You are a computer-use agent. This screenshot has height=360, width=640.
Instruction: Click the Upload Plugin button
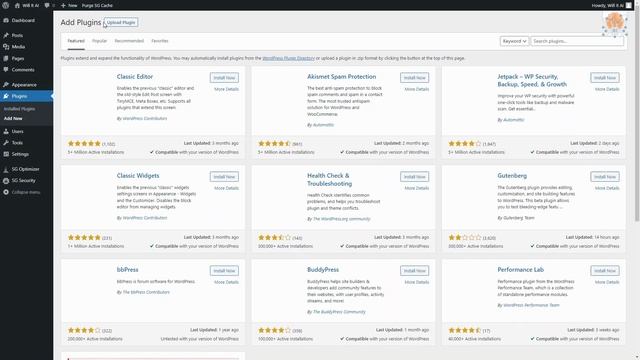point(121,22)
